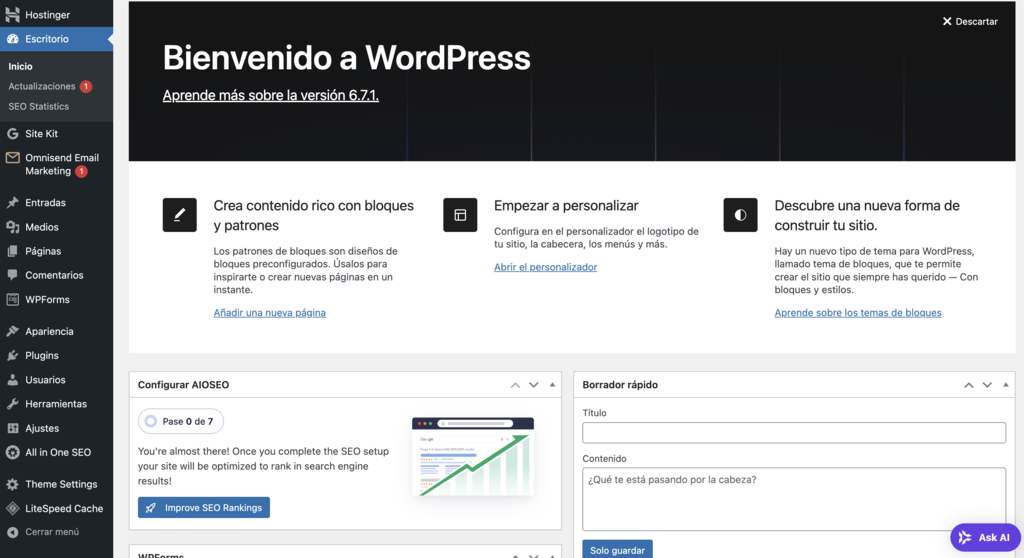Image resolution: width=1024 pixels, height=558 pixels.
Task: Move Borrador rápido panel down
Action: [x=987, y=385]
